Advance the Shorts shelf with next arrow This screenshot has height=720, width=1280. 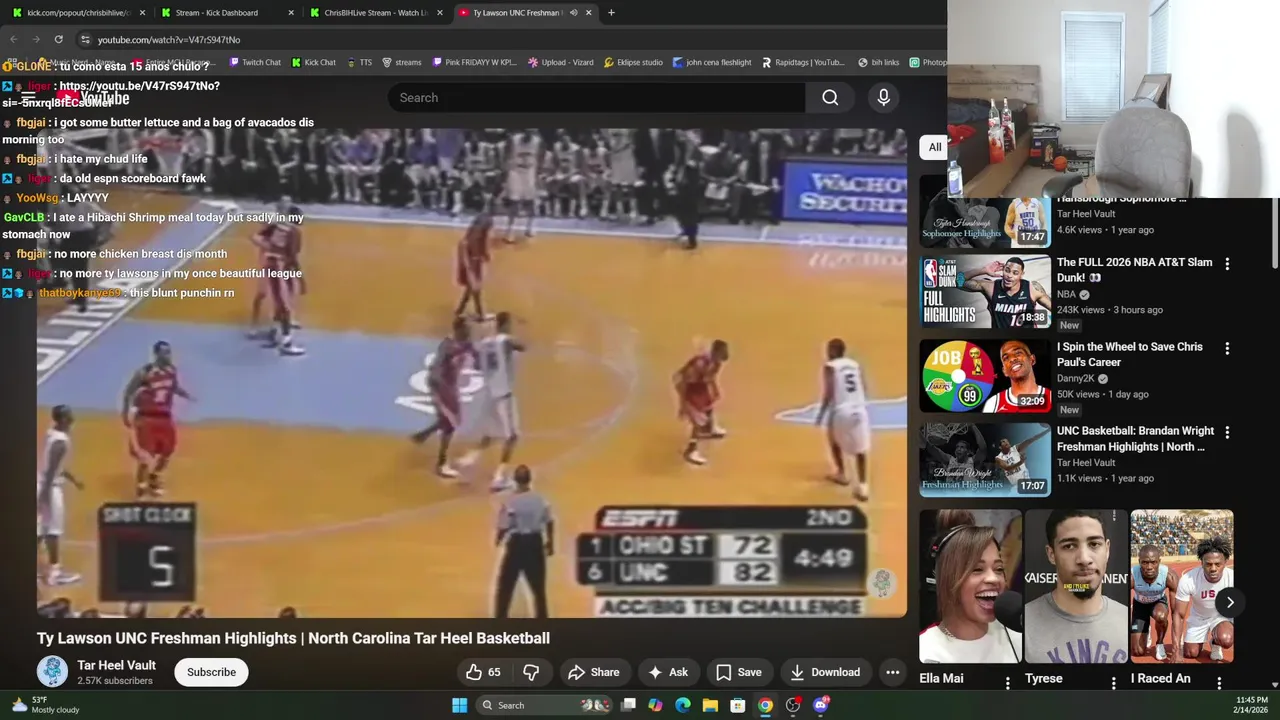pos(1230,602)
